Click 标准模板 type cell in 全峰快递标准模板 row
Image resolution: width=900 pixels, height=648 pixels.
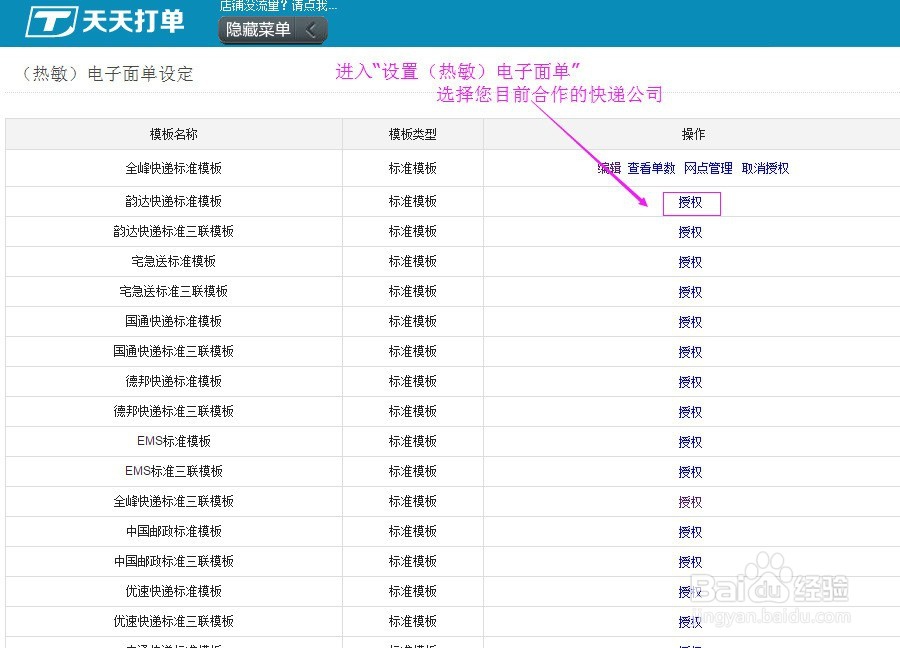[413, 168]
